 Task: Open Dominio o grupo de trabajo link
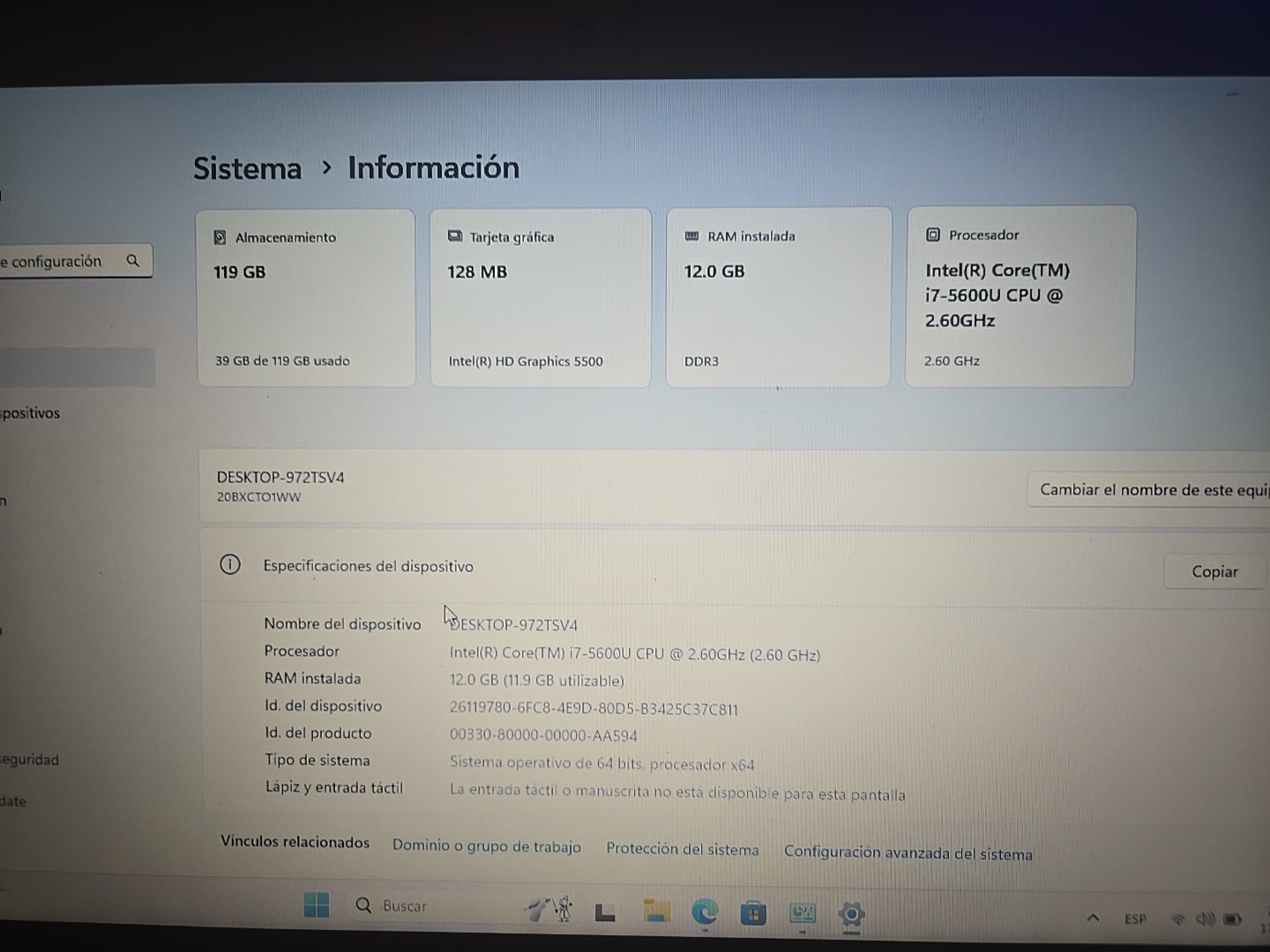coord(487,846)
